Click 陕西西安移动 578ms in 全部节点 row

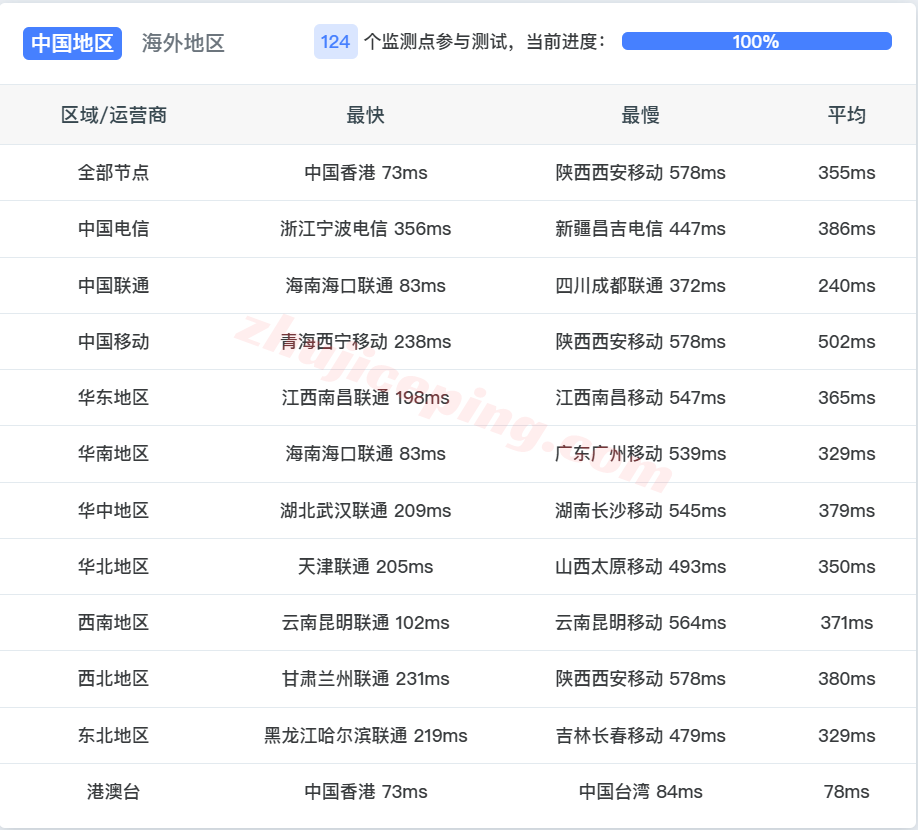coord(640,173)
